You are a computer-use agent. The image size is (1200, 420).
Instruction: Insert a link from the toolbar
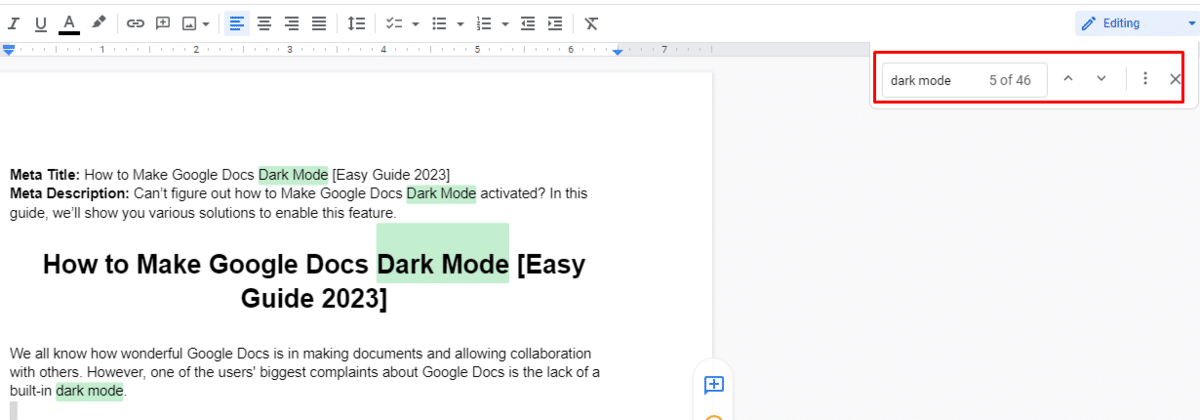pyautogui.click(x=135, y=23)
